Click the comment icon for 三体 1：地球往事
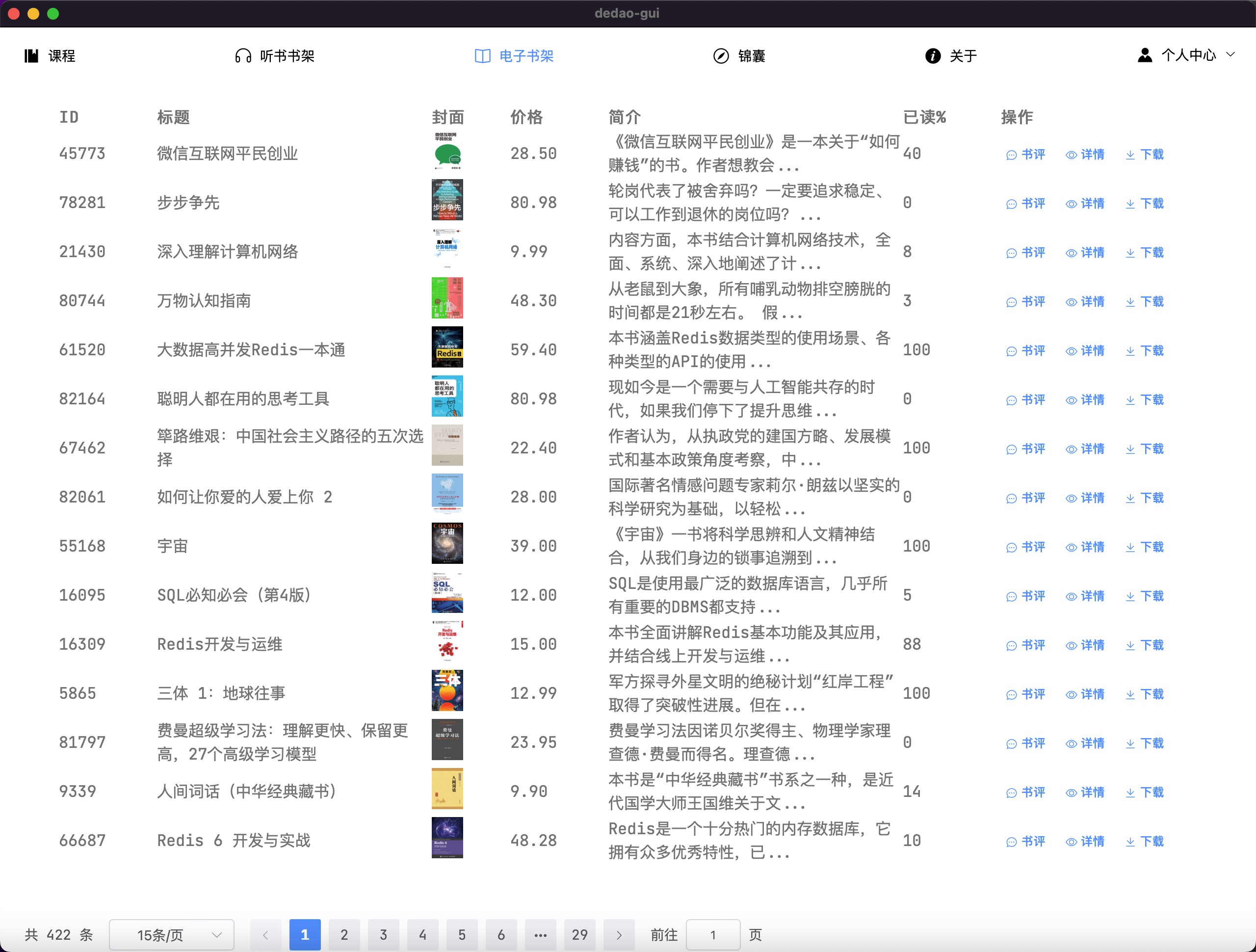Screen dimensions: 1256x952 pyautogui.click(x=1011, y=695)
